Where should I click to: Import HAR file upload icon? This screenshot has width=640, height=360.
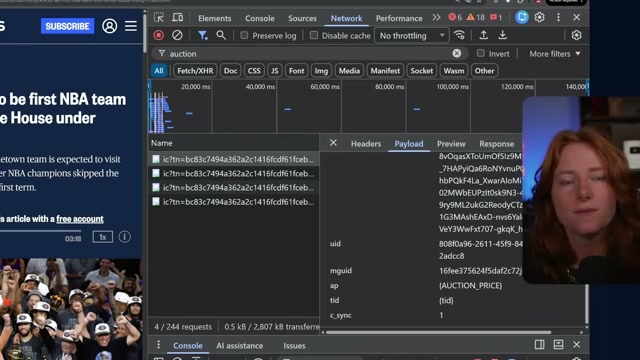click(x=484, y=36)
